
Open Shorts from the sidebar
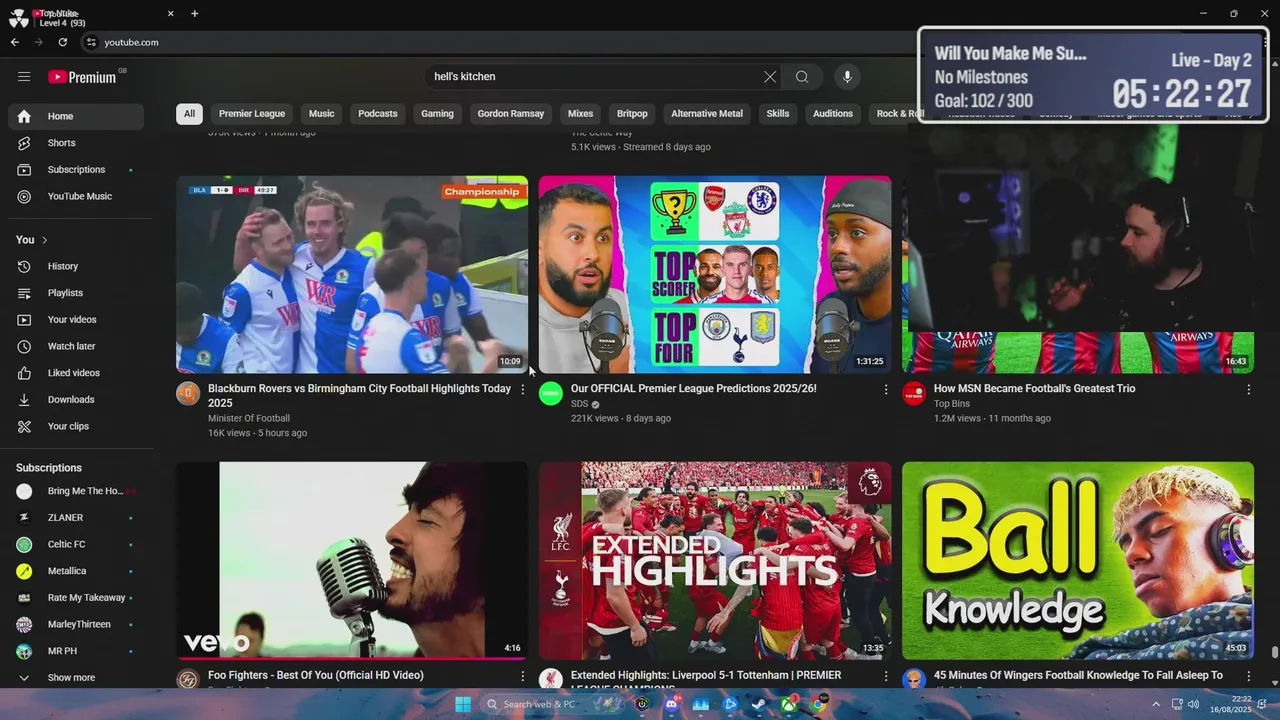[x=76, y=143]
